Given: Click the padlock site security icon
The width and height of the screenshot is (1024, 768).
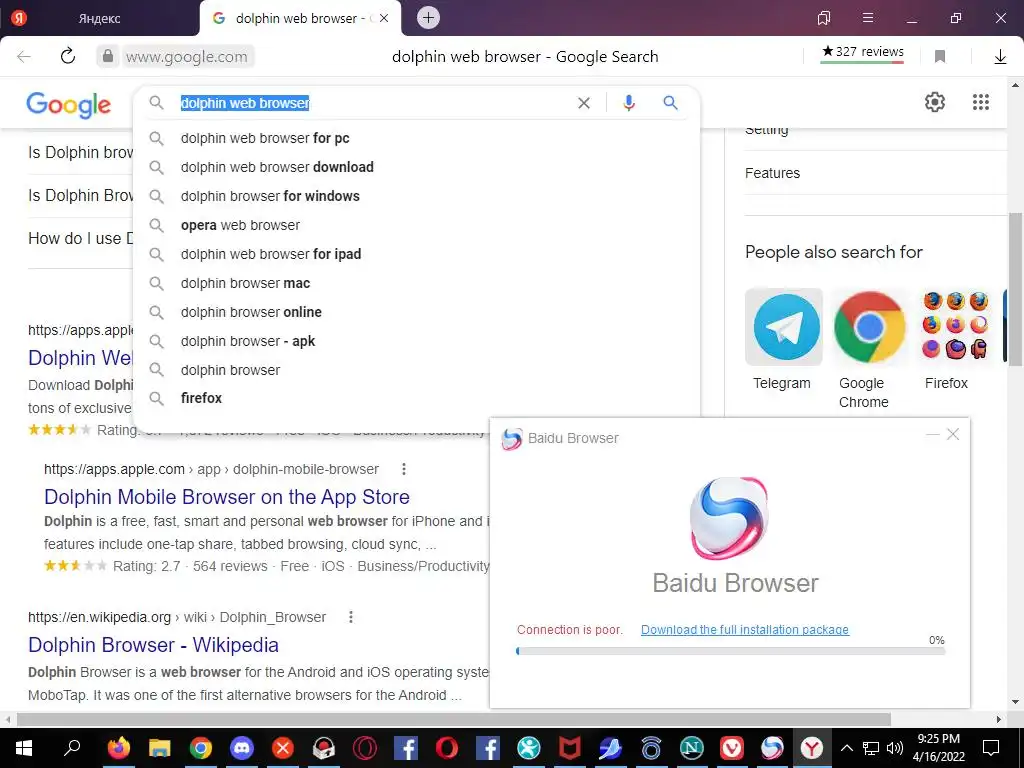Looking at the screenshot, I should tap(108, 56).
